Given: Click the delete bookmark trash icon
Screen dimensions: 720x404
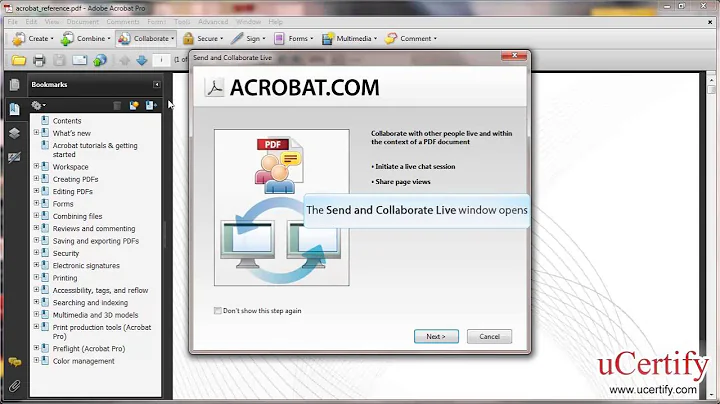Looking at the screenshot, I should tap(117, 106).
